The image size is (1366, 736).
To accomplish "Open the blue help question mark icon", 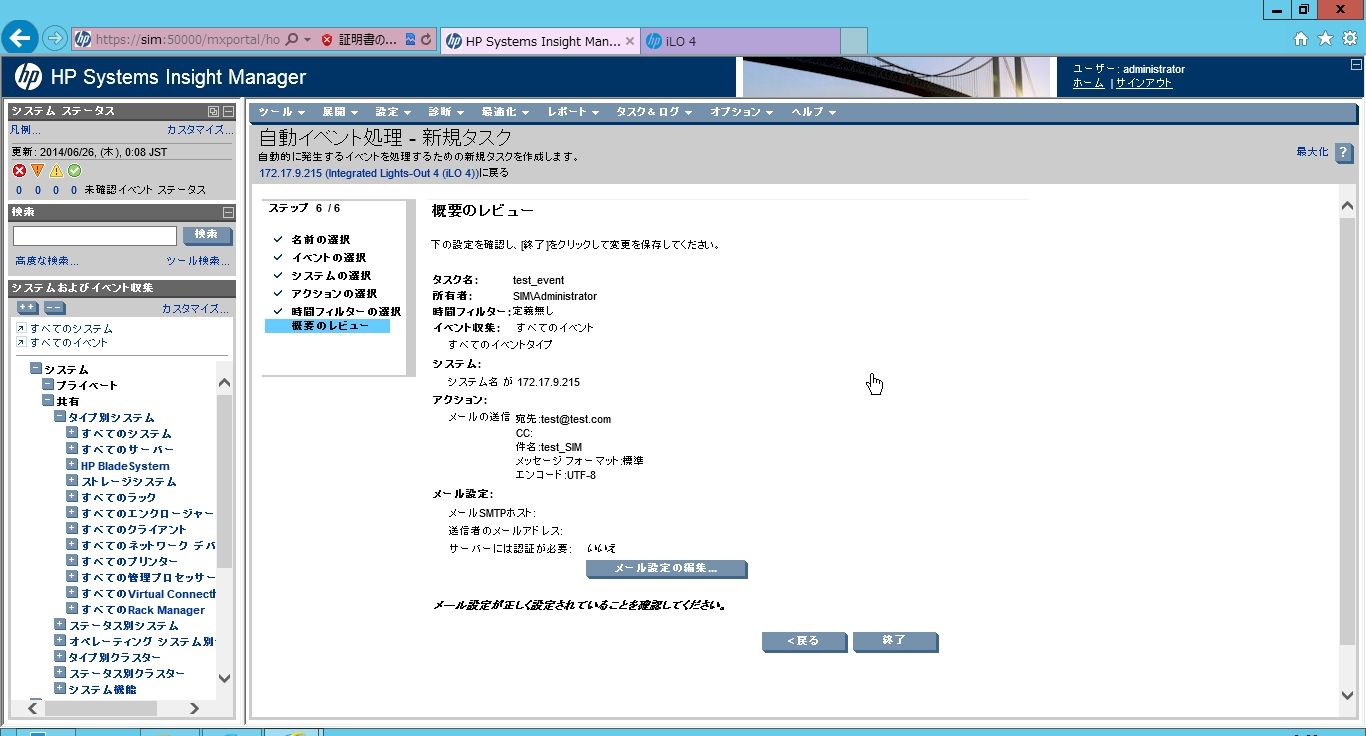I will pyautogui.click(x=1344, y=153).
